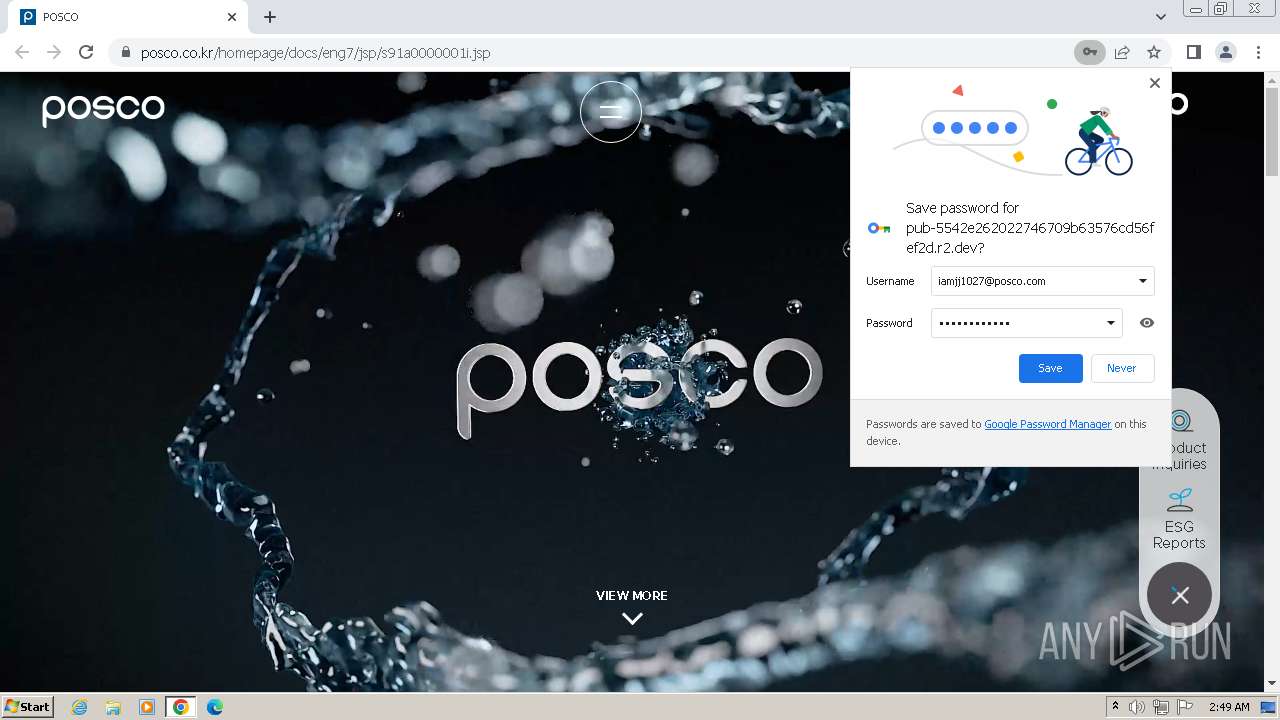The image size is (1280, 720).
Task: Choose Never for saving password
Action: coord(1121,368)
